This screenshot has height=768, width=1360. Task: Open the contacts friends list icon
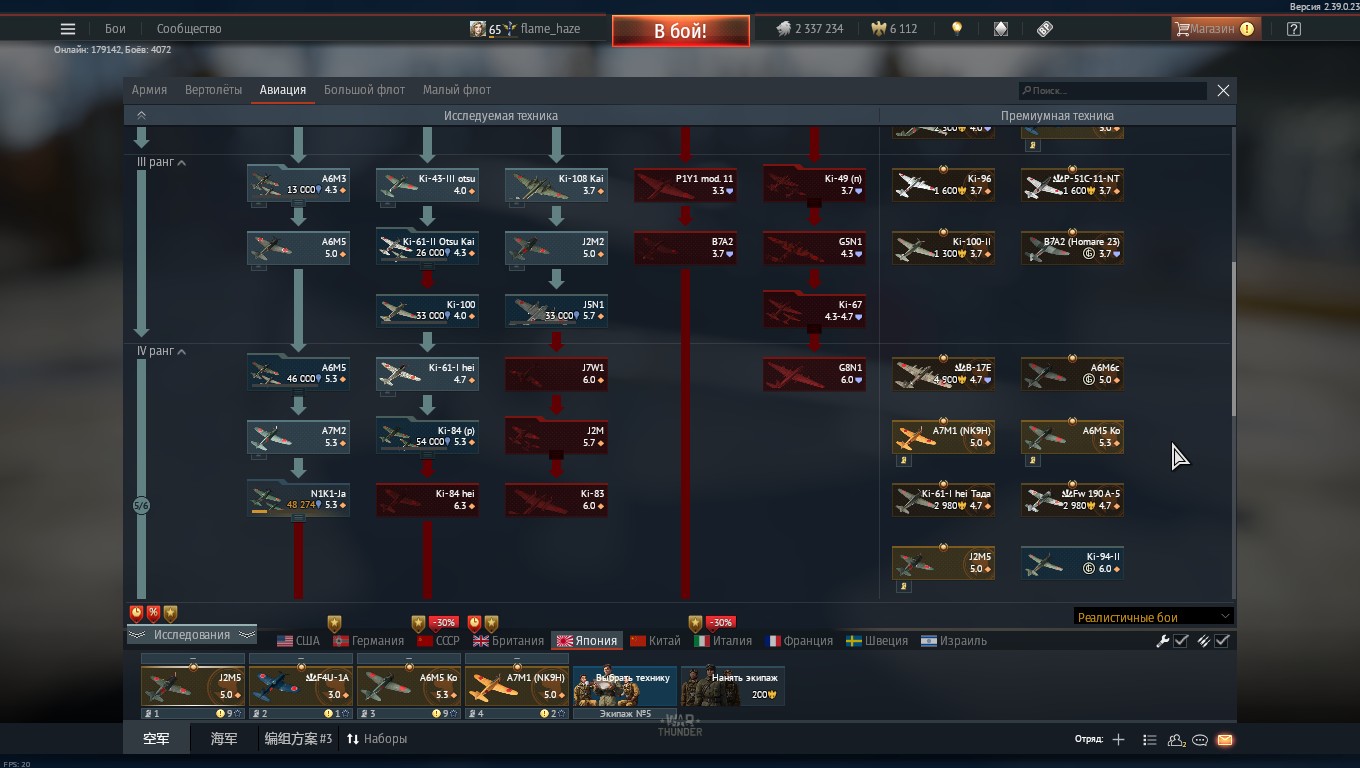tap(1176, 740)
